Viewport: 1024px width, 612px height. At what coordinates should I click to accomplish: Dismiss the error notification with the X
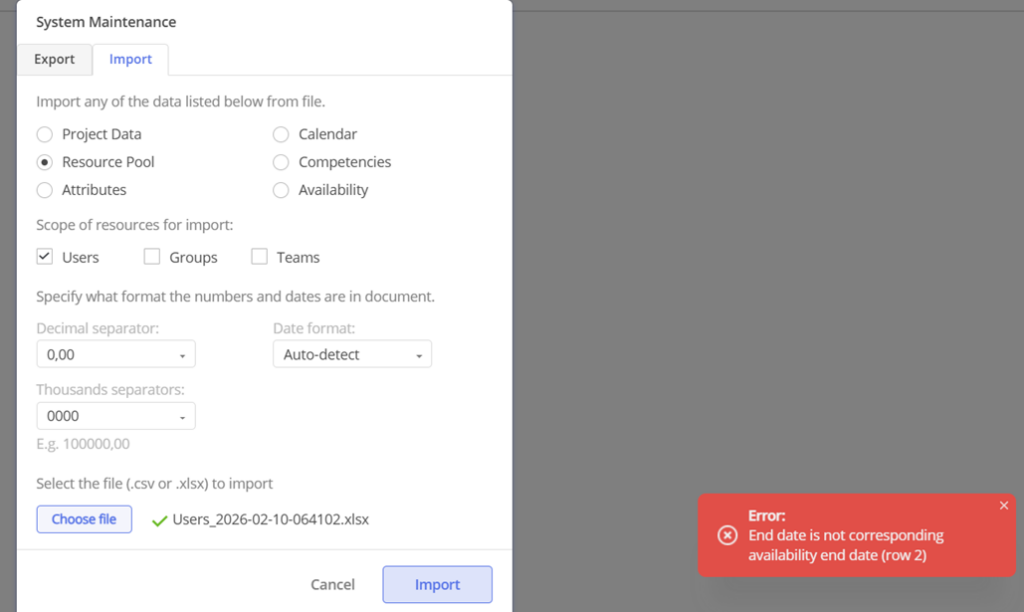click(x=1004, y=506)
